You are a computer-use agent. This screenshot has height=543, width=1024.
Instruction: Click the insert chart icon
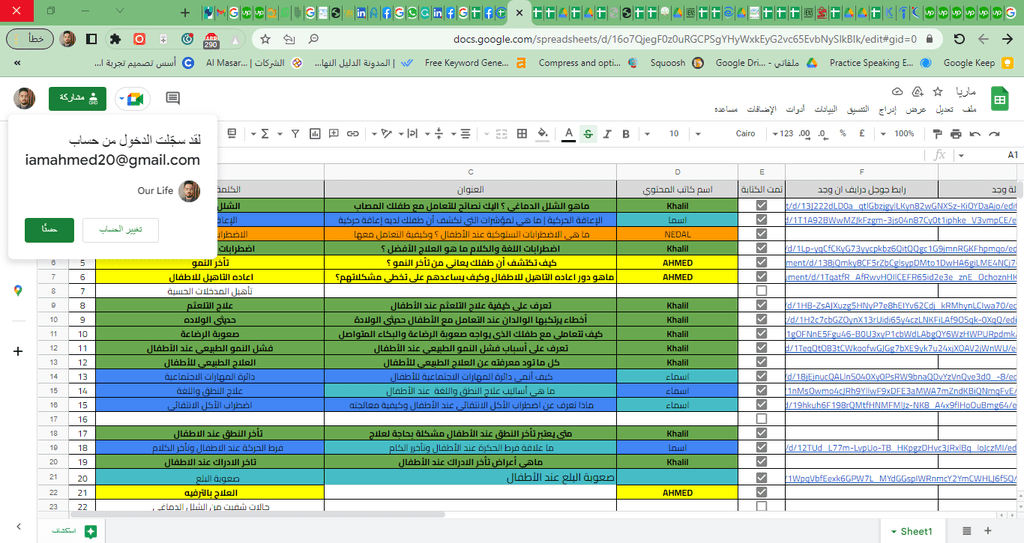point(315,134)
